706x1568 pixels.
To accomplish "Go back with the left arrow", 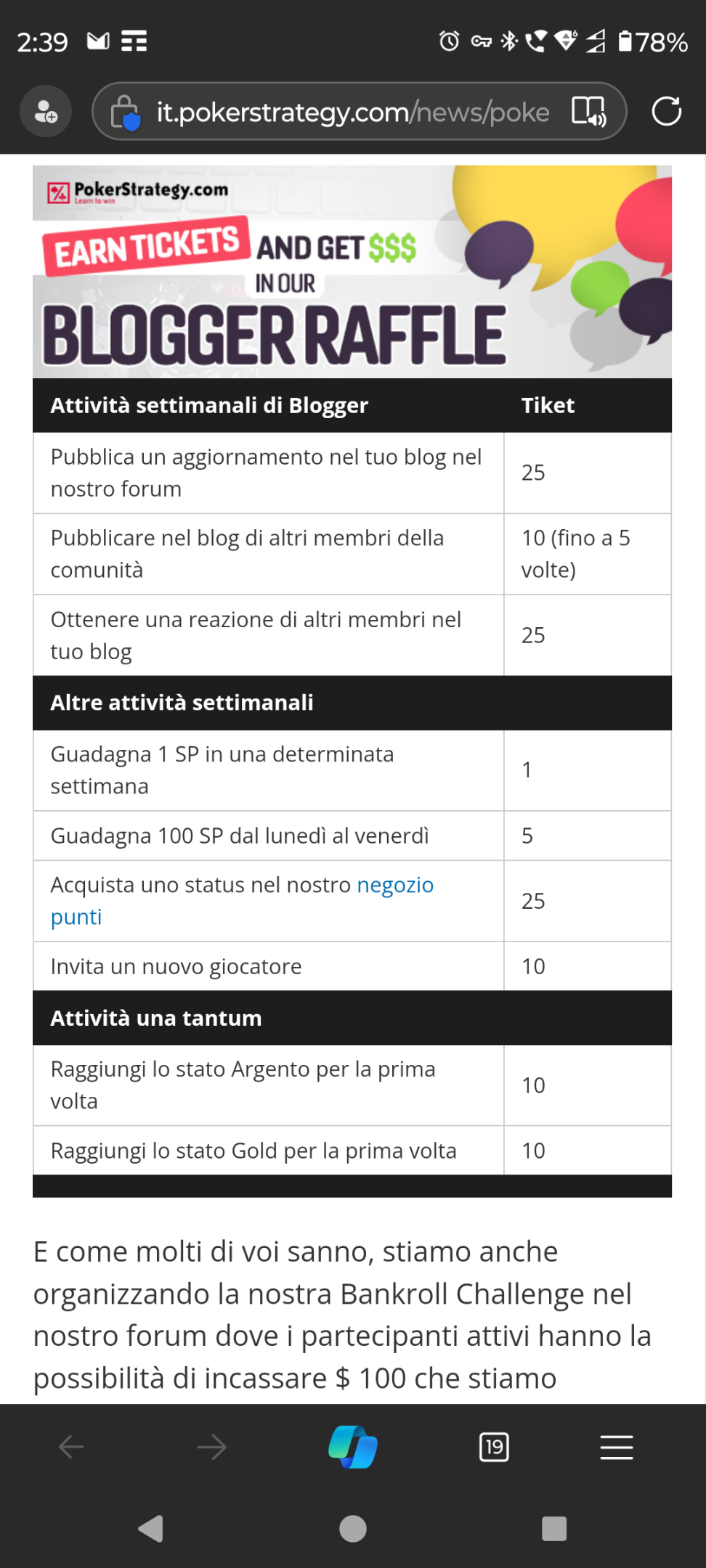I will point(71,1447).
